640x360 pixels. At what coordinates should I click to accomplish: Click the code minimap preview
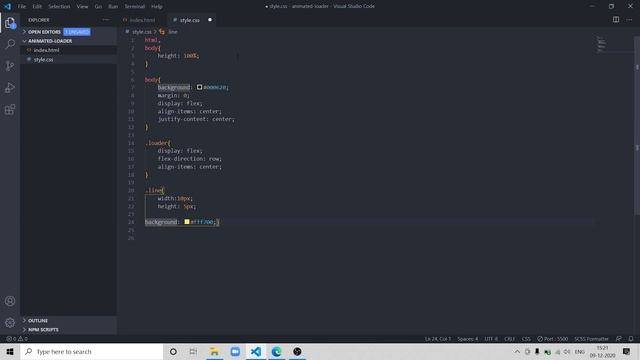tap(601, 44)
